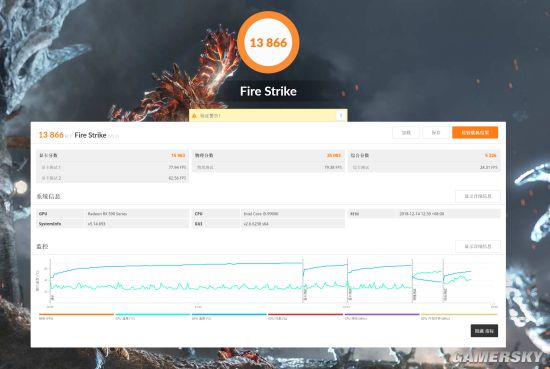This screenshot has width=550, height=369.
Task: Toggle the orange FPS legend line
Action: 76,315
